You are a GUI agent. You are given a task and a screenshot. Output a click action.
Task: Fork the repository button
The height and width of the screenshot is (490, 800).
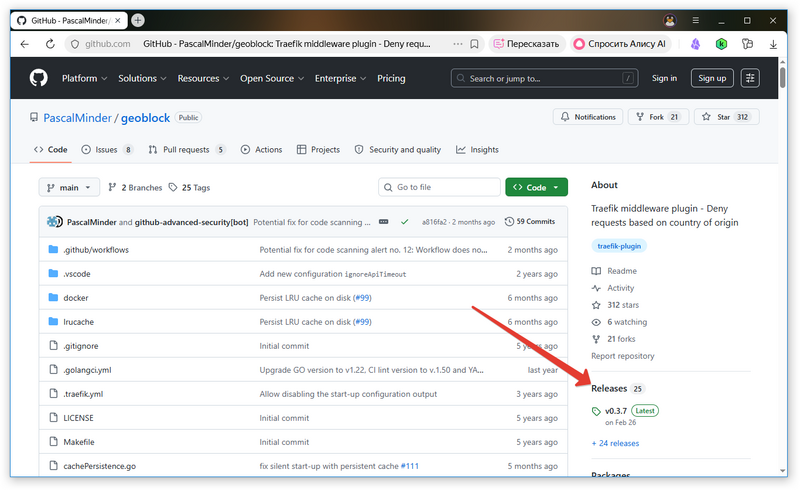coord(658,117)
